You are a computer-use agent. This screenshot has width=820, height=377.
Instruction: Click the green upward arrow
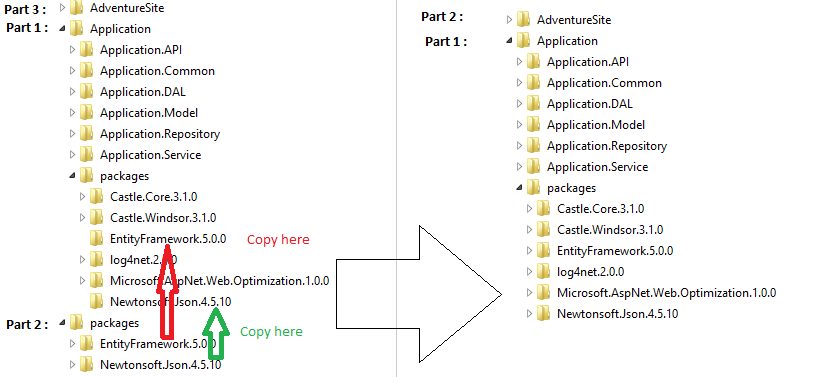[x=216, y=333]
